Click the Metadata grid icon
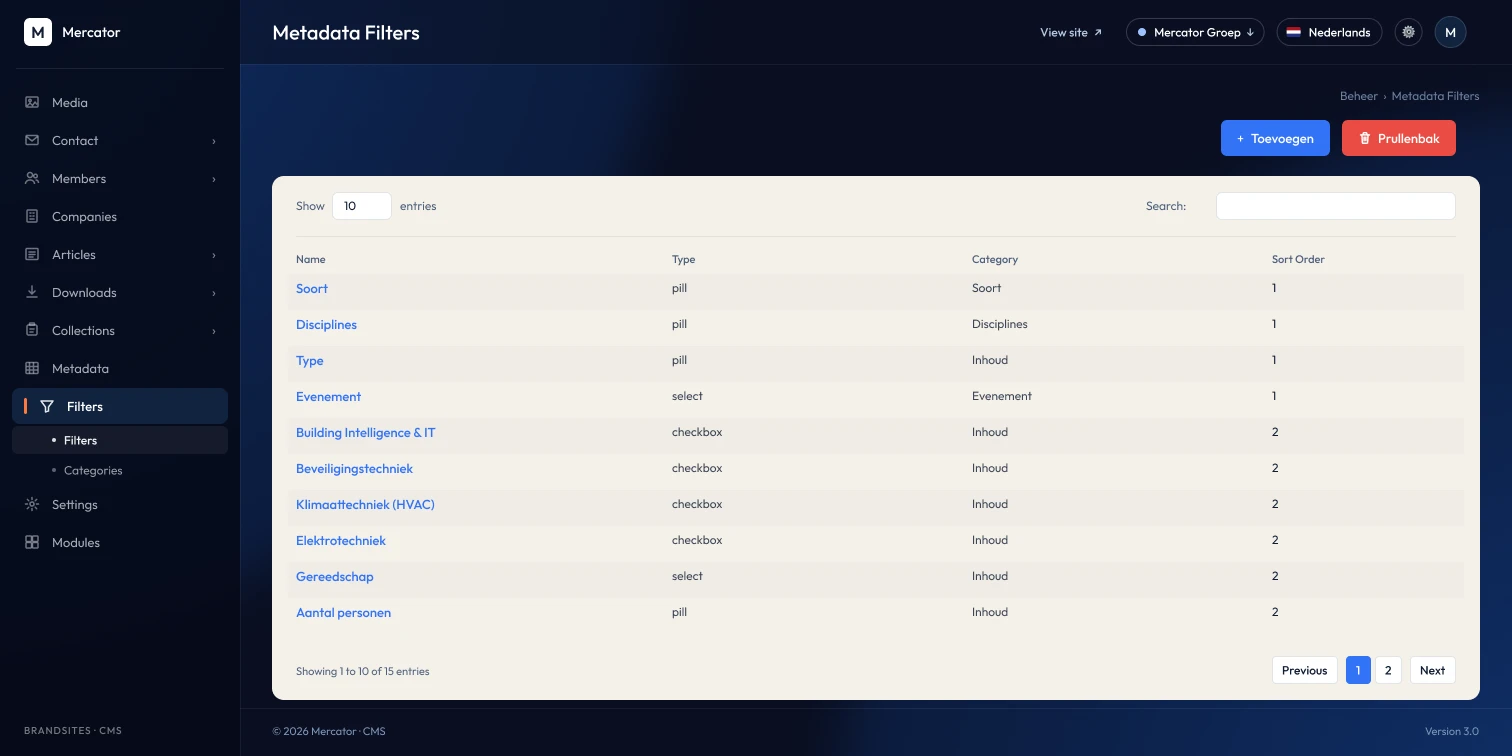1512x756 pixels. [32, 368]
